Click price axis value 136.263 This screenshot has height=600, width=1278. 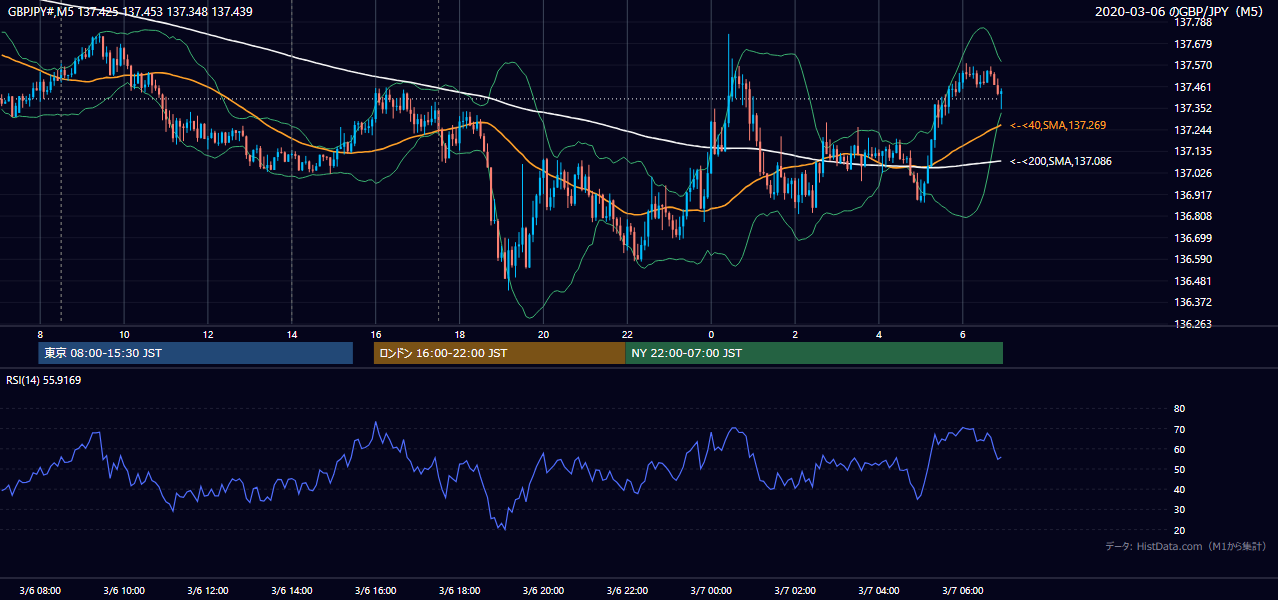pyautogui.click(x=1193, y=324)
